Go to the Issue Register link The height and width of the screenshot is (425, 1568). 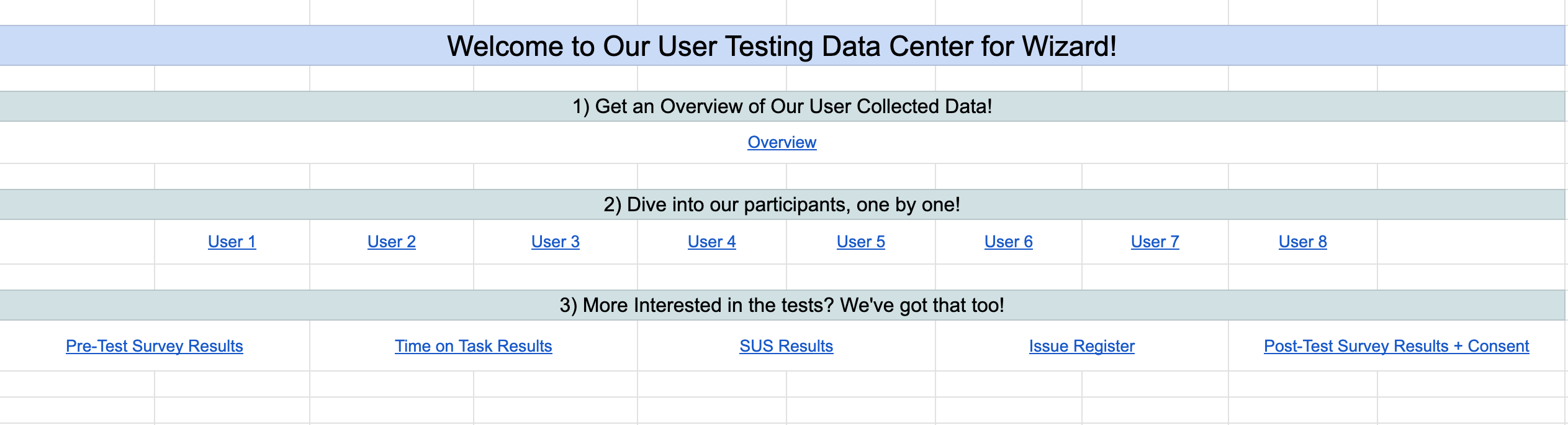click(x=1081, y=346)
